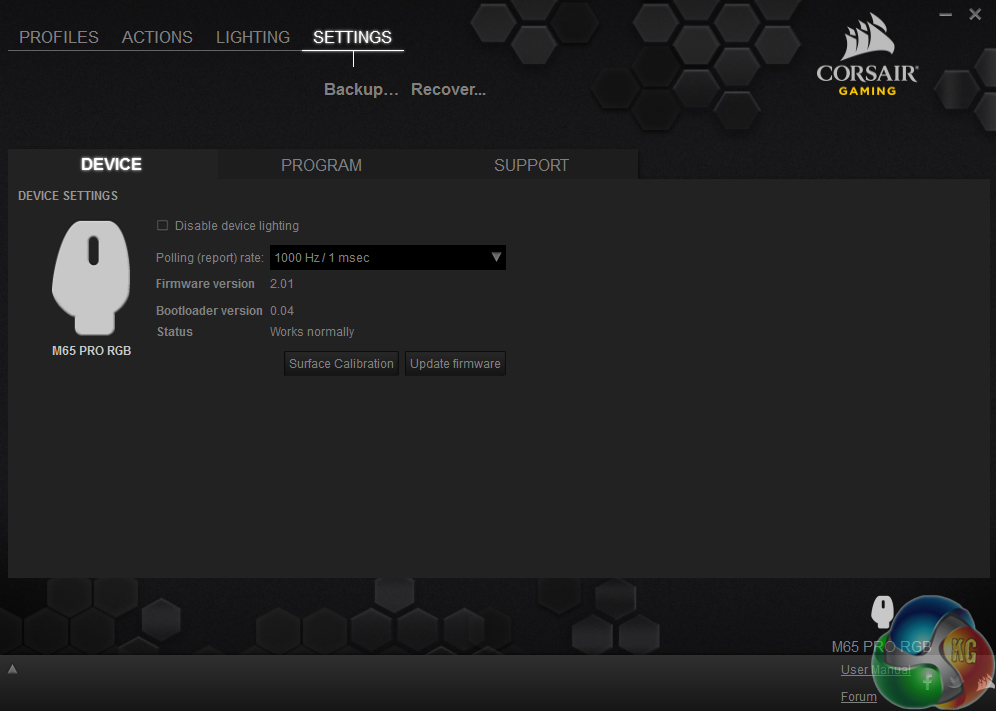This screenshot has height=711, width=996.
Task: Click the Firmware version label
Action: [x=205, y=284]
